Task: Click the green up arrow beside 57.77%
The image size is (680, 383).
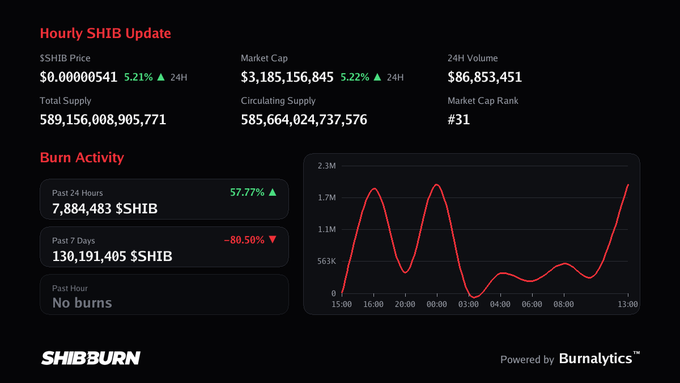Action: (273, 192)
